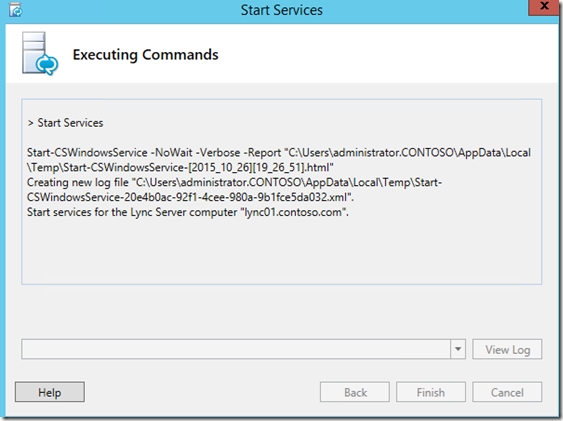Click the '> Start Services' output line
Image resolution: width=563 pixels, height=421 pixels.
click(x=65, y=123)
